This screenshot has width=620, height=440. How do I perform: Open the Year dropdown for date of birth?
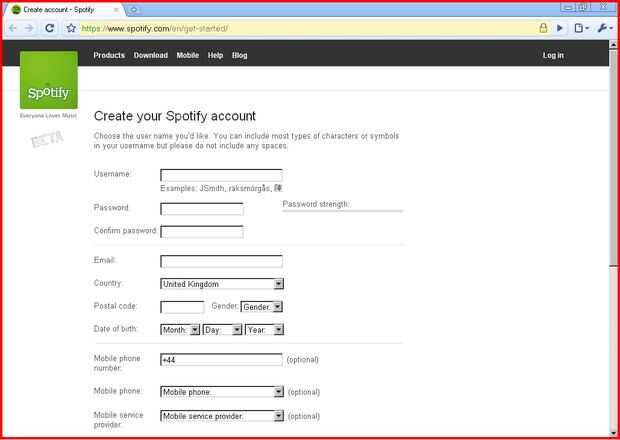(x=265, y=330)
